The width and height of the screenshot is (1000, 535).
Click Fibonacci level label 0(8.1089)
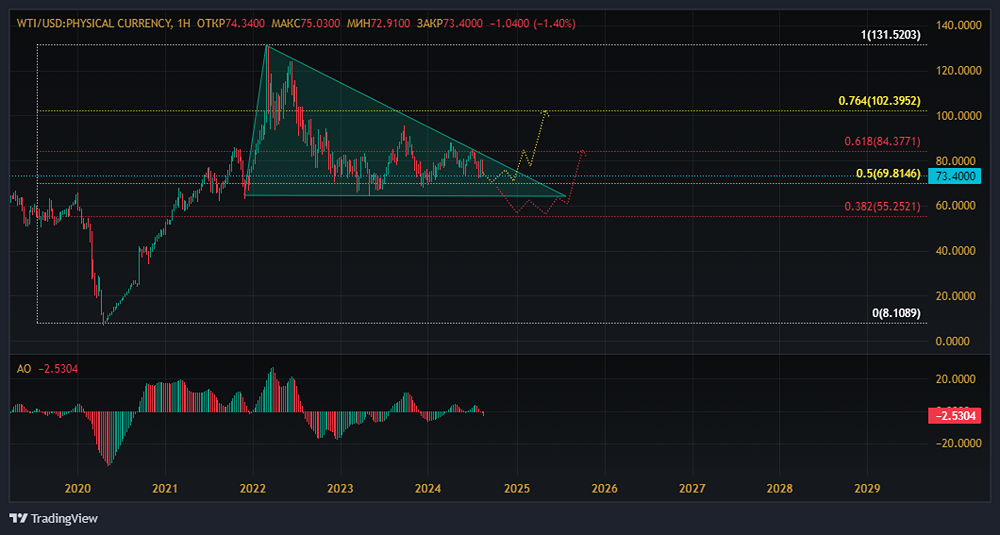[x=896, y=313]
